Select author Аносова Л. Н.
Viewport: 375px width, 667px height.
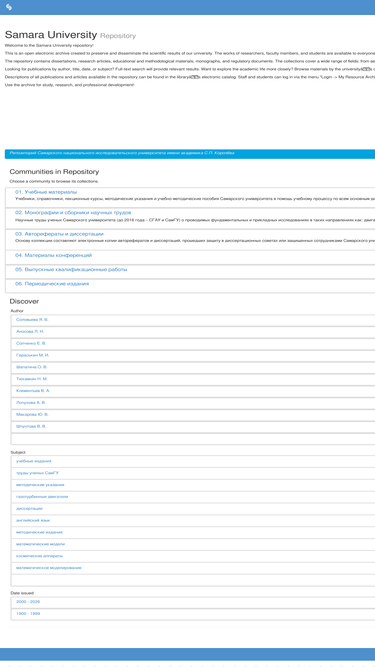[x=30, y=331]
